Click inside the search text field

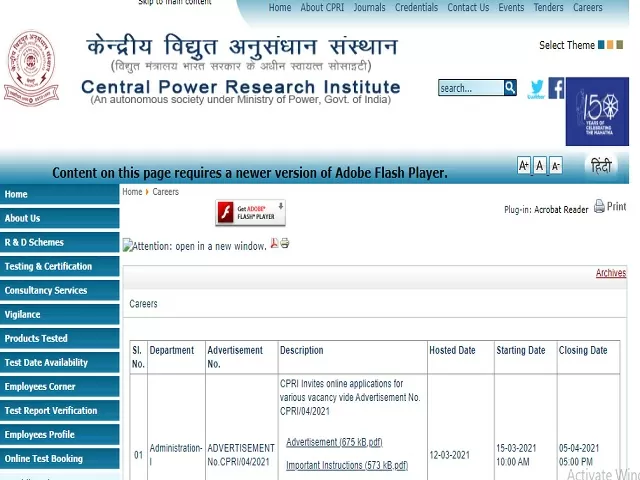click(x=471, y=88)
